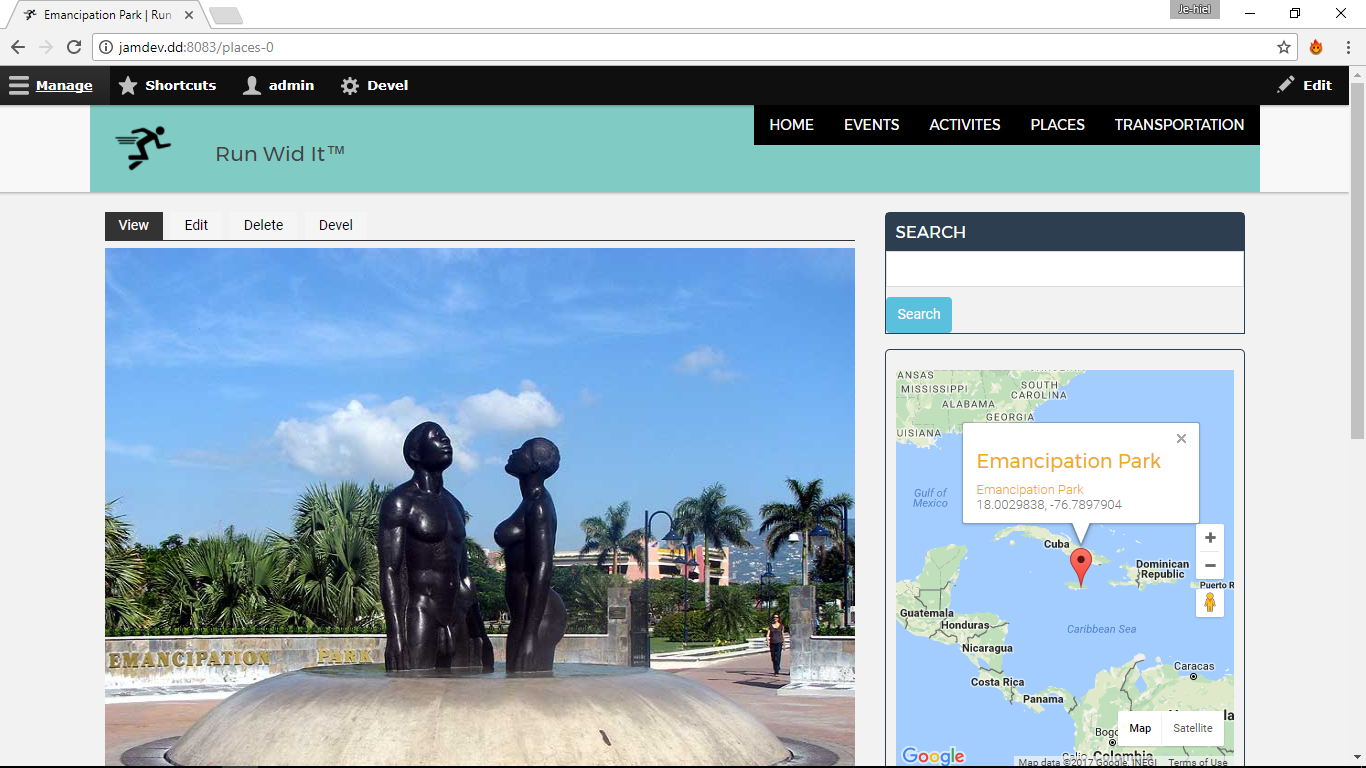Click the Run Wid It runner logo

(143, 148)
